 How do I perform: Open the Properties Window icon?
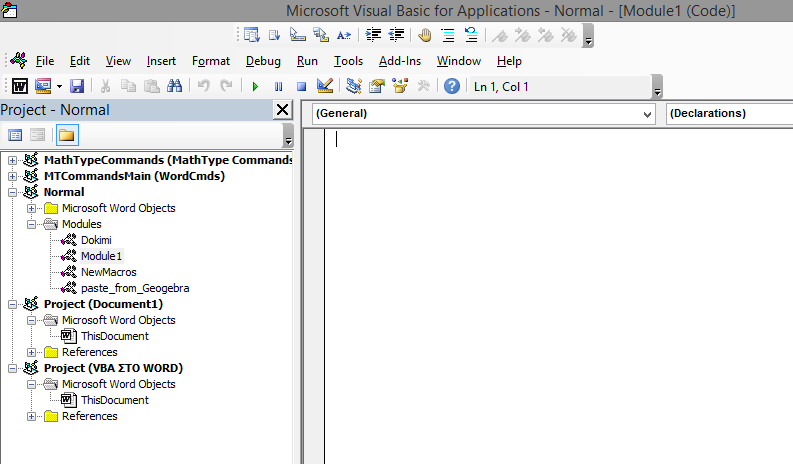377,86
